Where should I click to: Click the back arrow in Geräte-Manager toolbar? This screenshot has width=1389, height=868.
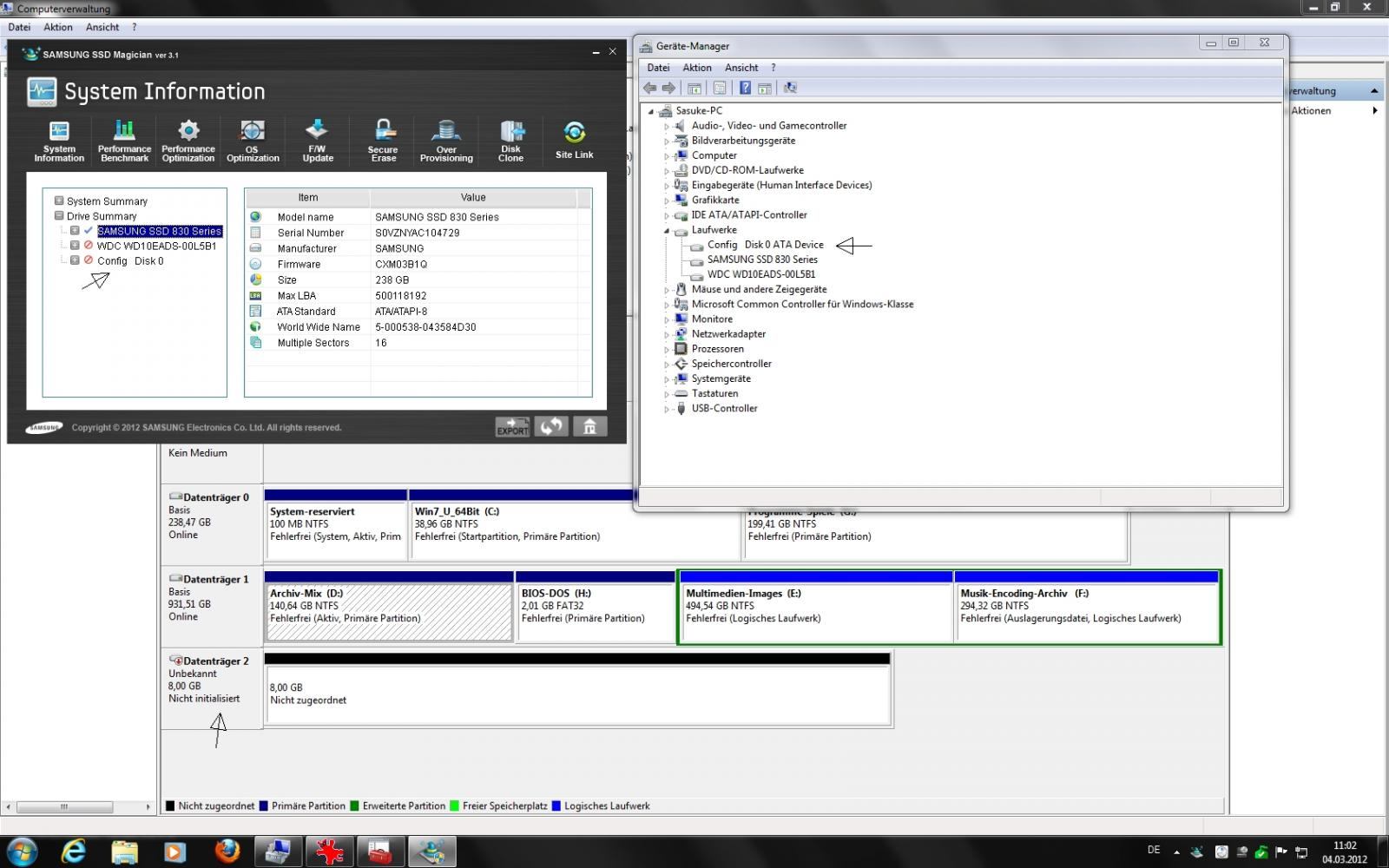tap(649, 88)
